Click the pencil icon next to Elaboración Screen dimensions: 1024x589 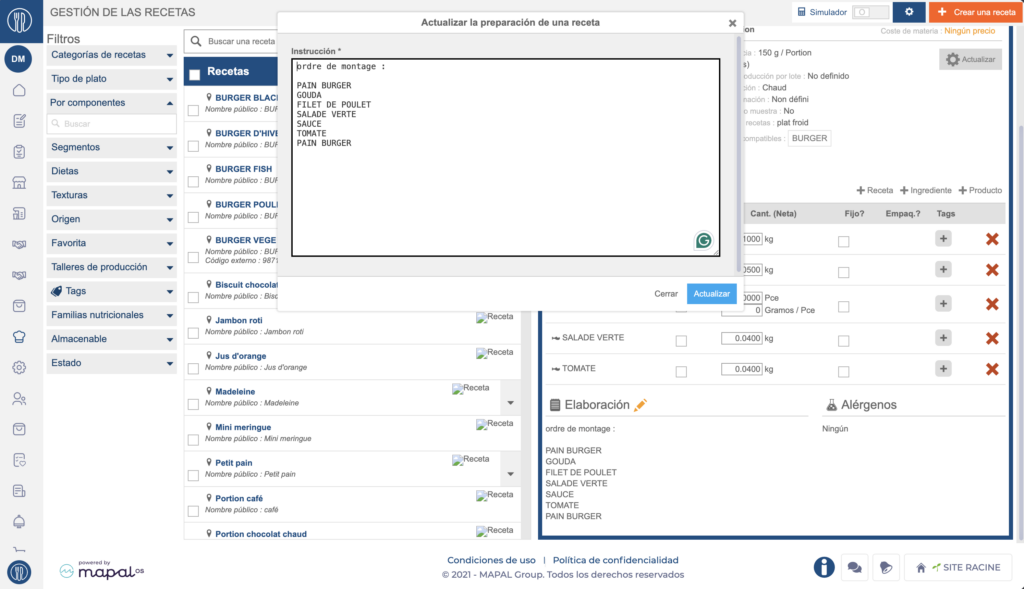640,405
